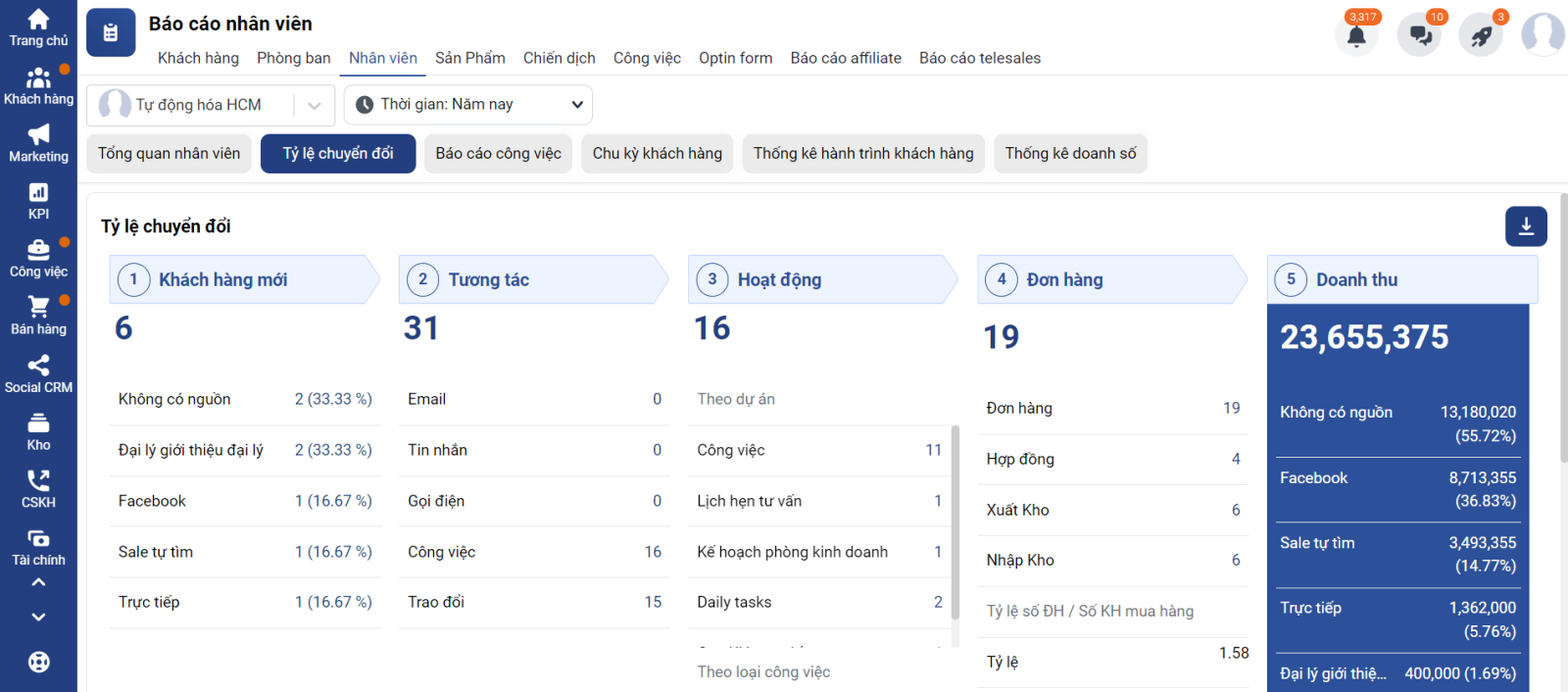Open Trang chủ home icon in sidebar
Screen dimensions: 1568x692
(x=38, y=21)
